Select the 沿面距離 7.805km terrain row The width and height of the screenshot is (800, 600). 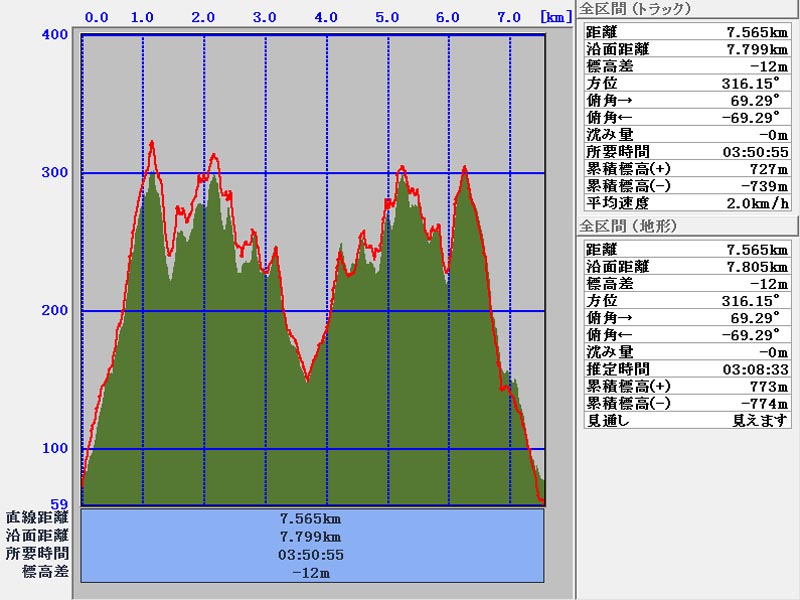coord(686,267)
